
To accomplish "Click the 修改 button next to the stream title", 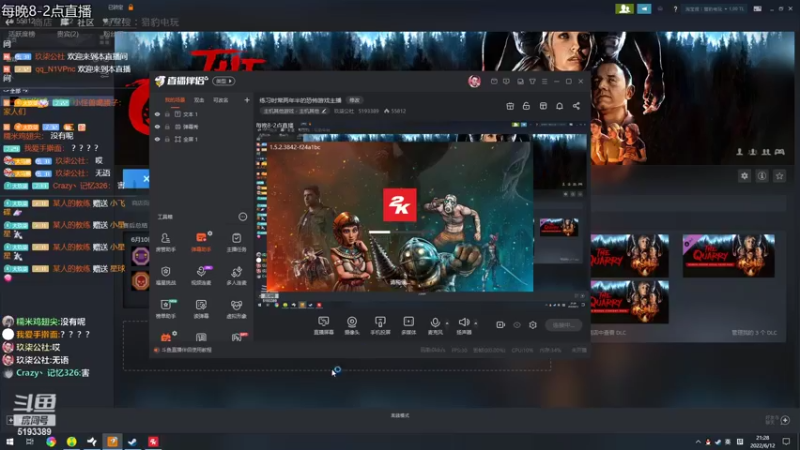I will tap(354, 100).
